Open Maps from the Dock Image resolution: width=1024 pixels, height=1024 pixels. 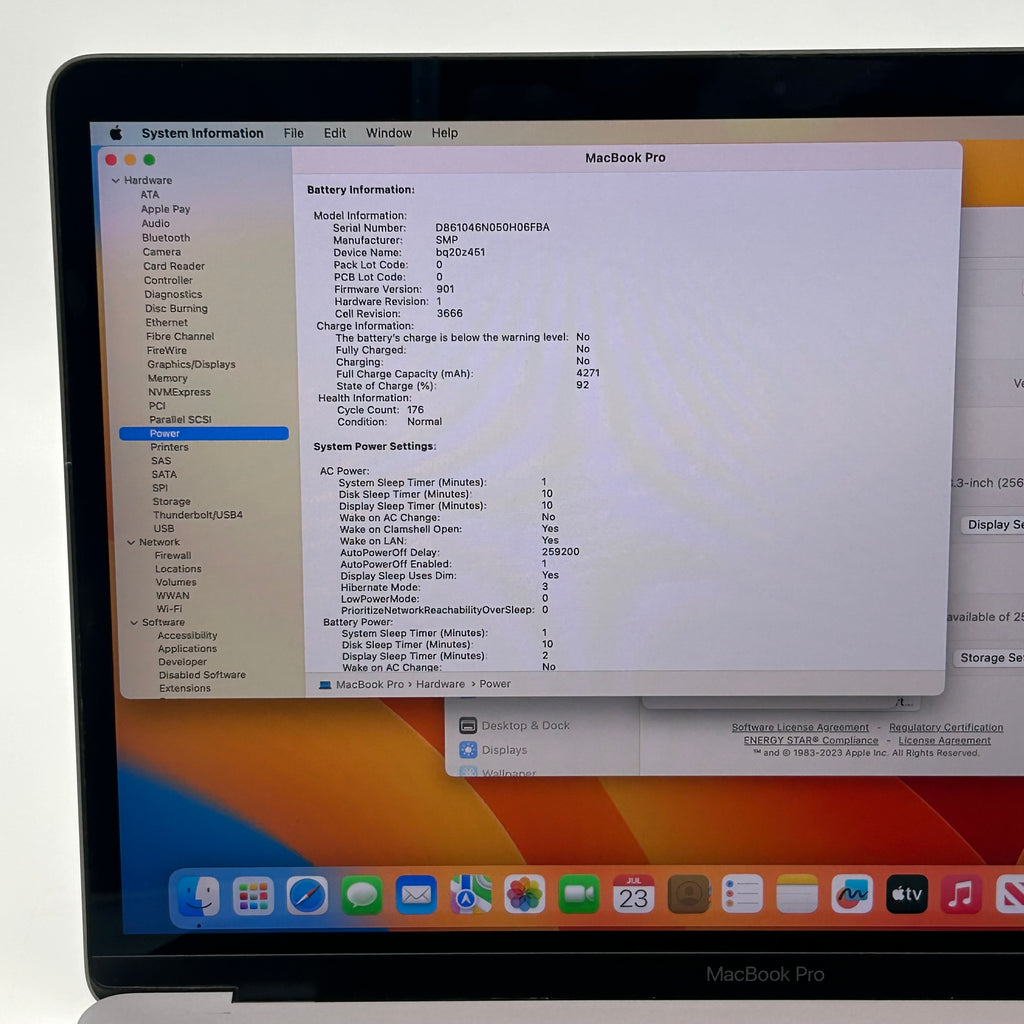pos(470,894)
